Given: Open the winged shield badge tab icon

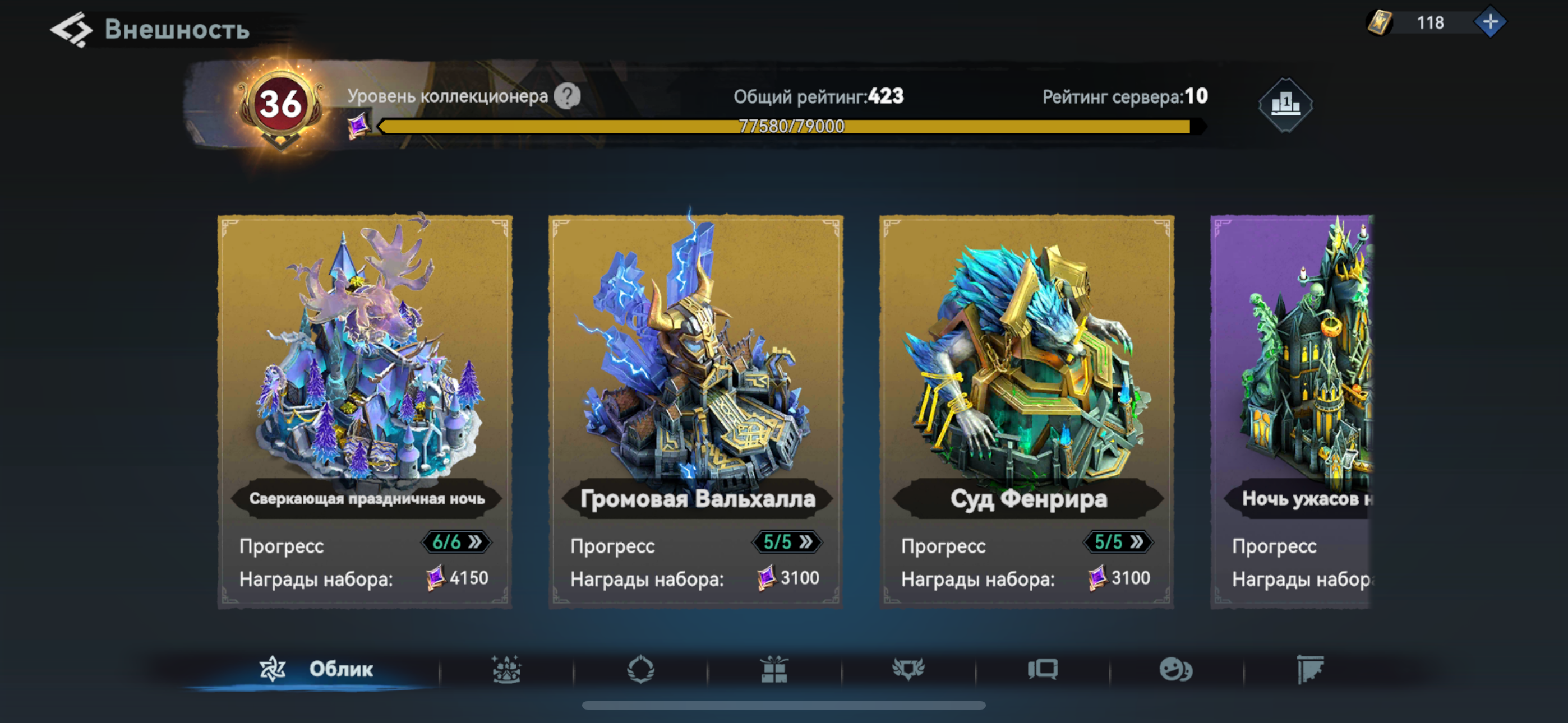Looking at the screenshot, I should [x=908, y=669].
